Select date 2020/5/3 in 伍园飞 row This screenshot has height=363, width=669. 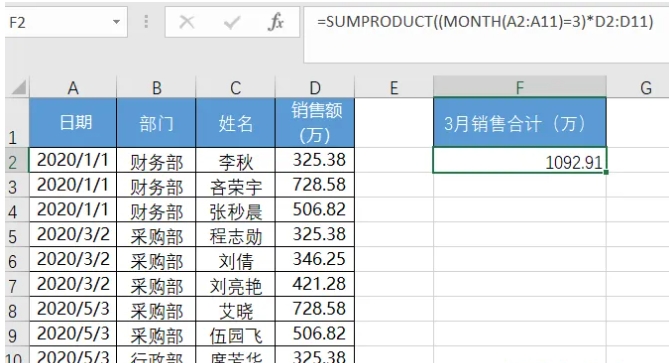click(x=73, y=334)
